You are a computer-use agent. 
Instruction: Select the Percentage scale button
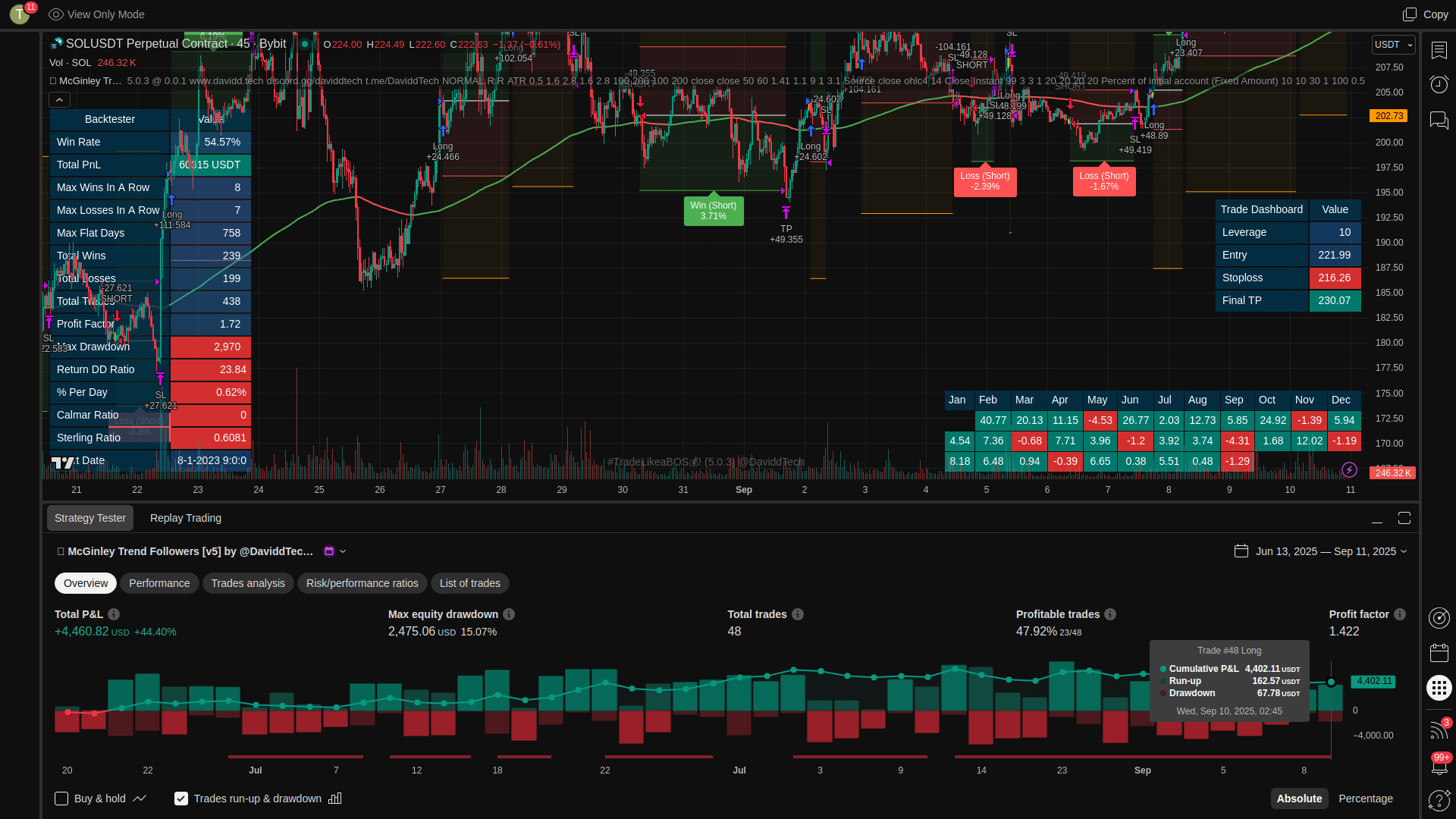(x=1366, y=799)
